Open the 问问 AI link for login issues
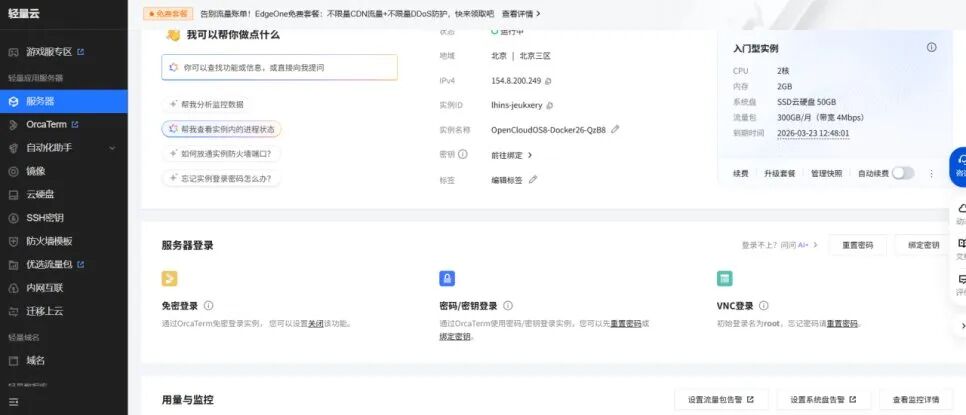Screen dimensions: 966x415 [799, 245]
